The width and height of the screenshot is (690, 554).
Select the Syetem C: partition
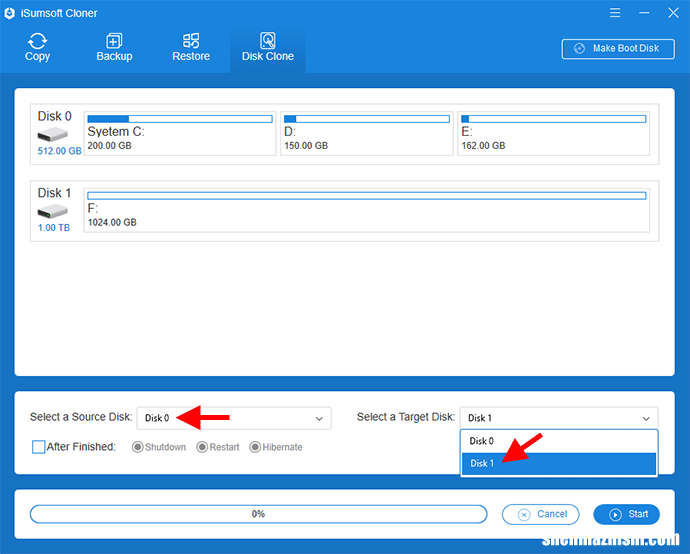click(180, 133)
